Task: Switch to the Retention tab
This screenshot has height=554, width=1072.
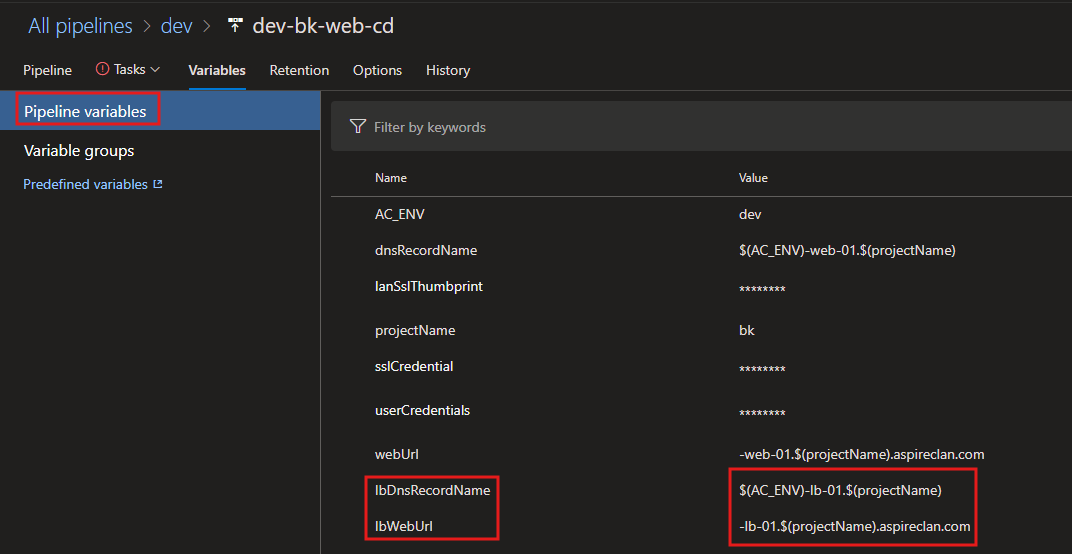Action: [x=299, y=70]
